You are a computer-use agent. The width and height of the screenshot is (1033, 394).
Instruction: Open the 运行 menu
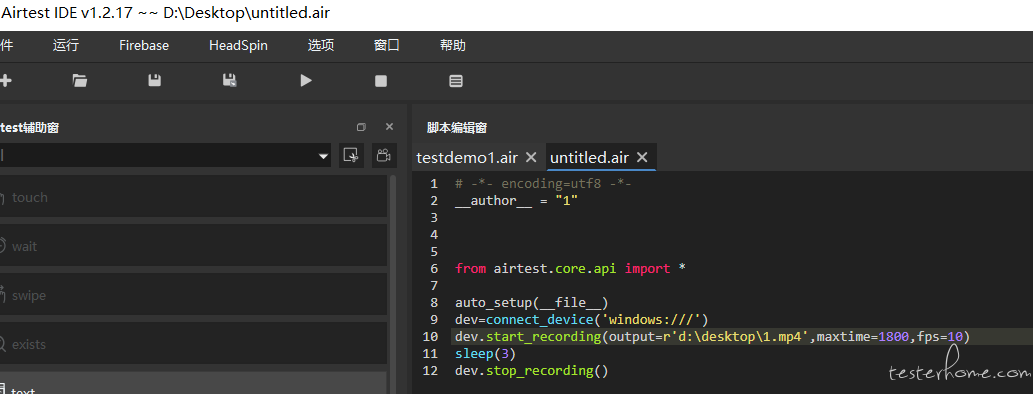pyautogui.click(x=66, y=45)
